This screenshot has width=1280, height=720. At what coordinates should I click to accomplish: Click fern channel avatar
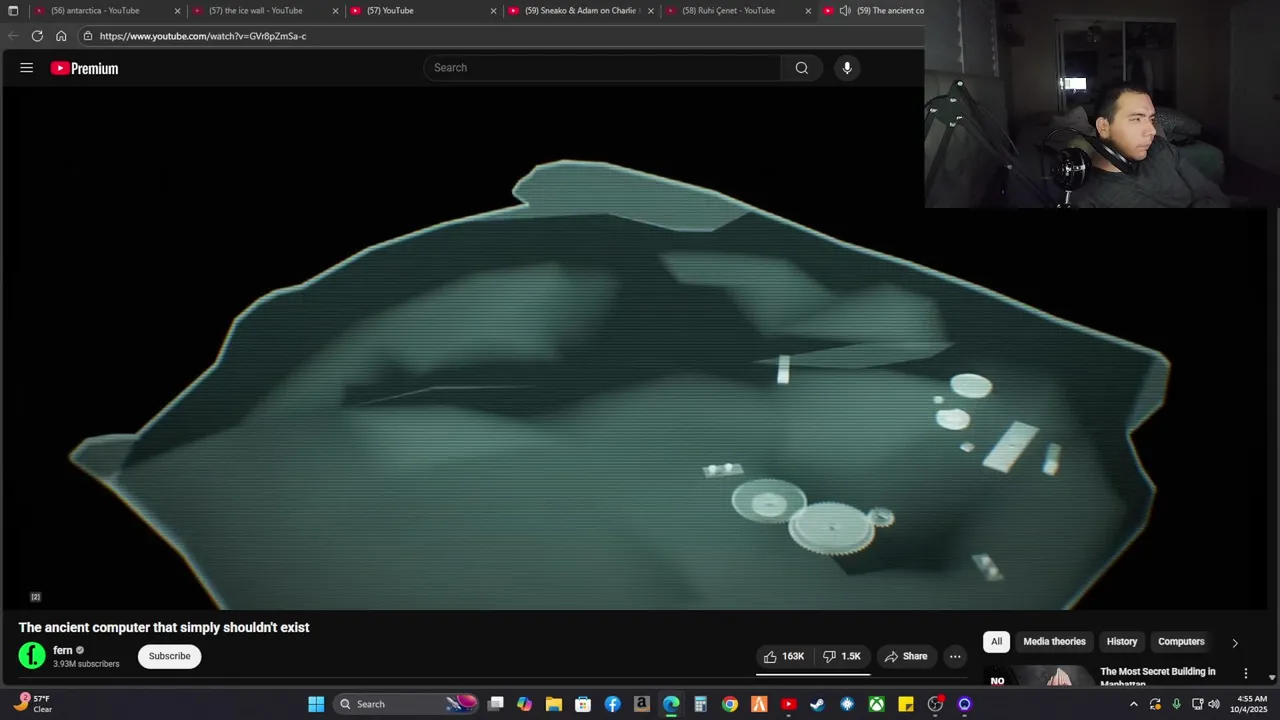click(x=32, y=656)
